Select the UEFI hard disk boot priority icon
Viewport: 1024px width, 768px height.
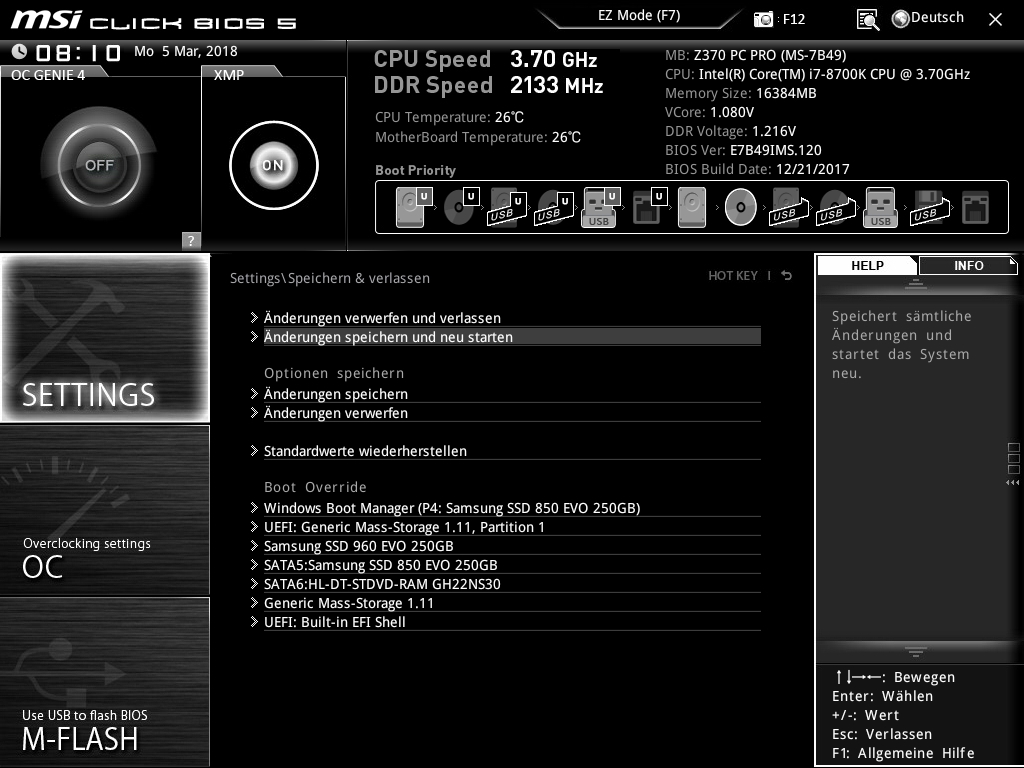coord(414,207)
